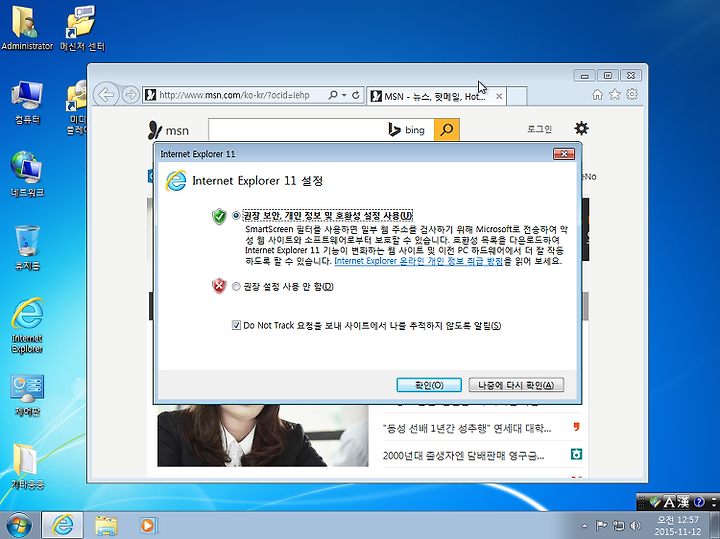Click the woman's photo news thumbnail
The image size is (720, 539).
click(263, 436)
